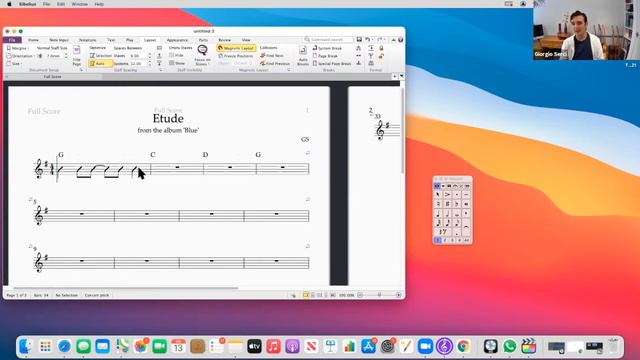Select voice 4 on the keypad
This screenshot has width=640, height=360.
point(460,240)
